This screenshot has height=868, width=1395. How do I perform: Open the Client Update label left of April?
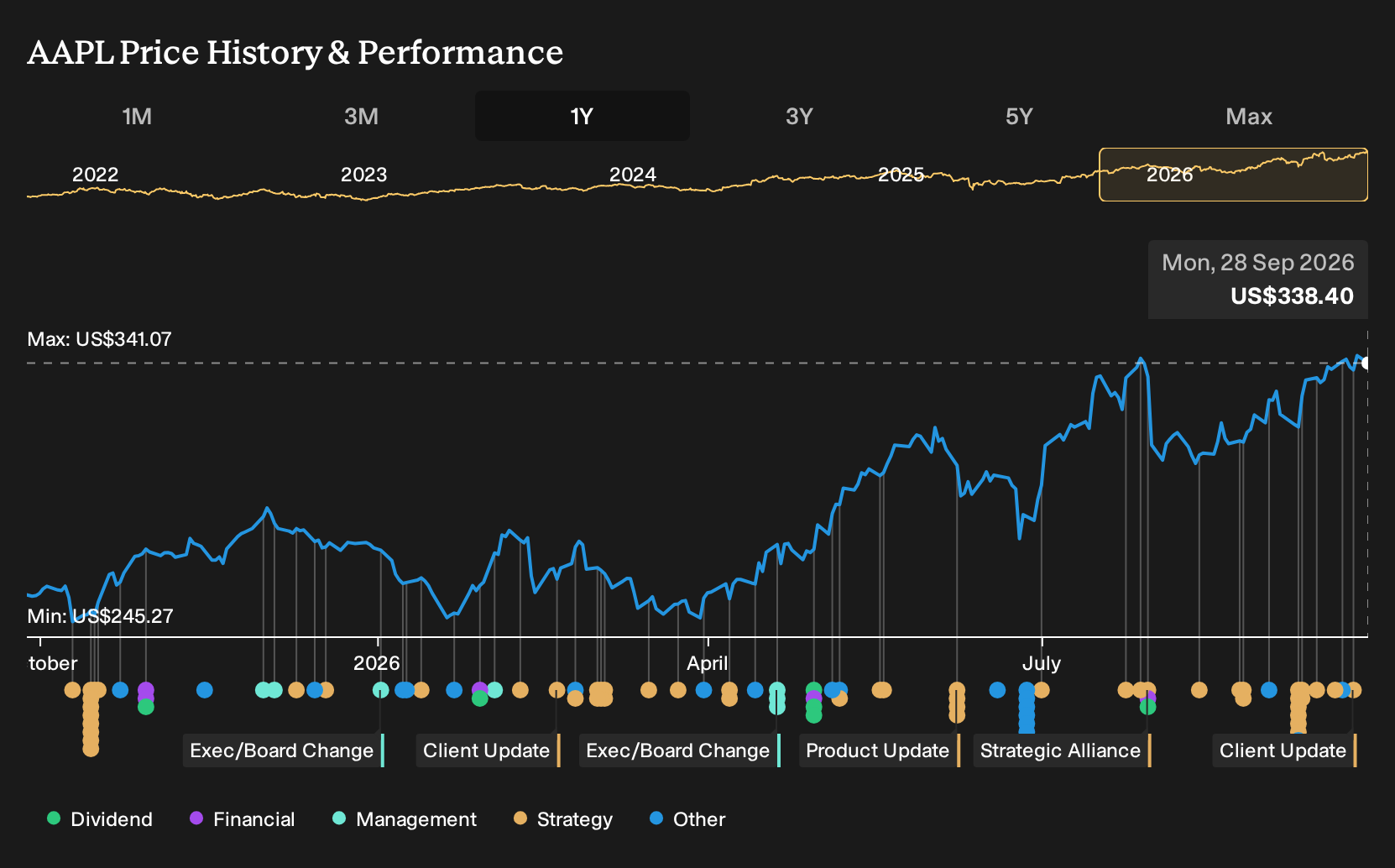click(x=488, y=750)
